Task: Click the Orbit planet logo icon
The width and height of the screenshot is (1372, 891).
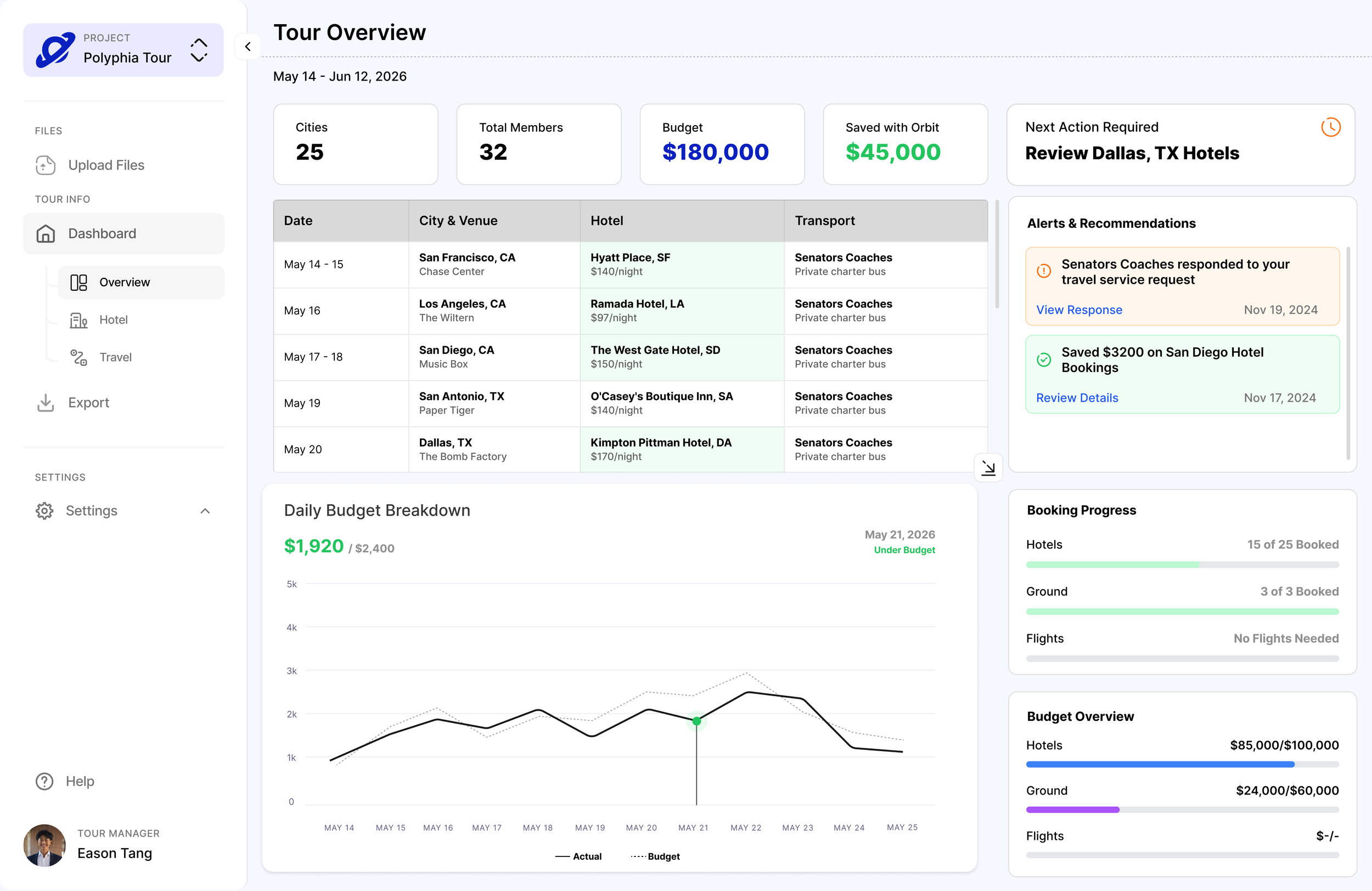Action: pos(55,50)
